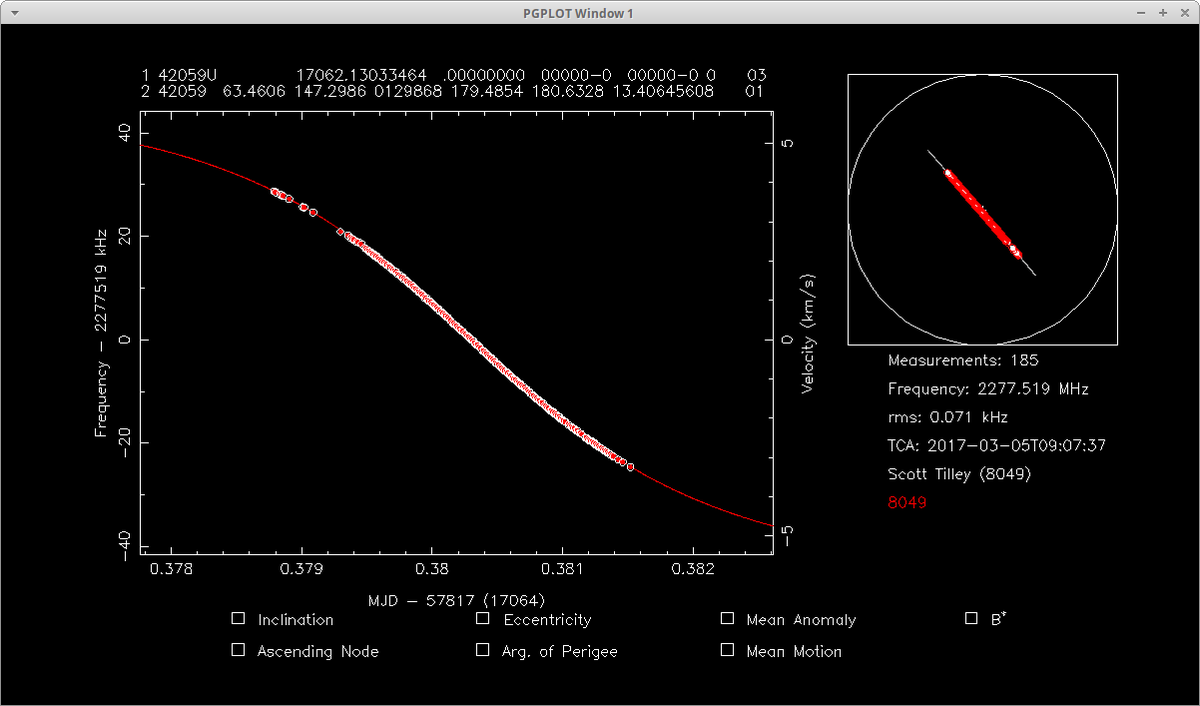This screenshot has width=1200, height=706.
Task: Enable Mean Anomaly fitting checkbox
Action: (x=727, y=619)
